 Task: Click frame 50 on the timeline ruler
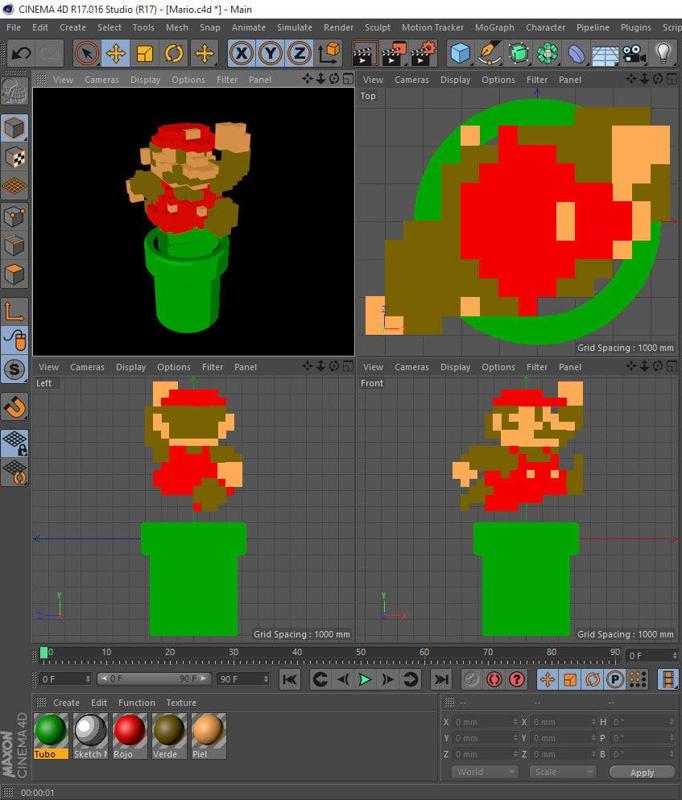click(x=361, y=653)
